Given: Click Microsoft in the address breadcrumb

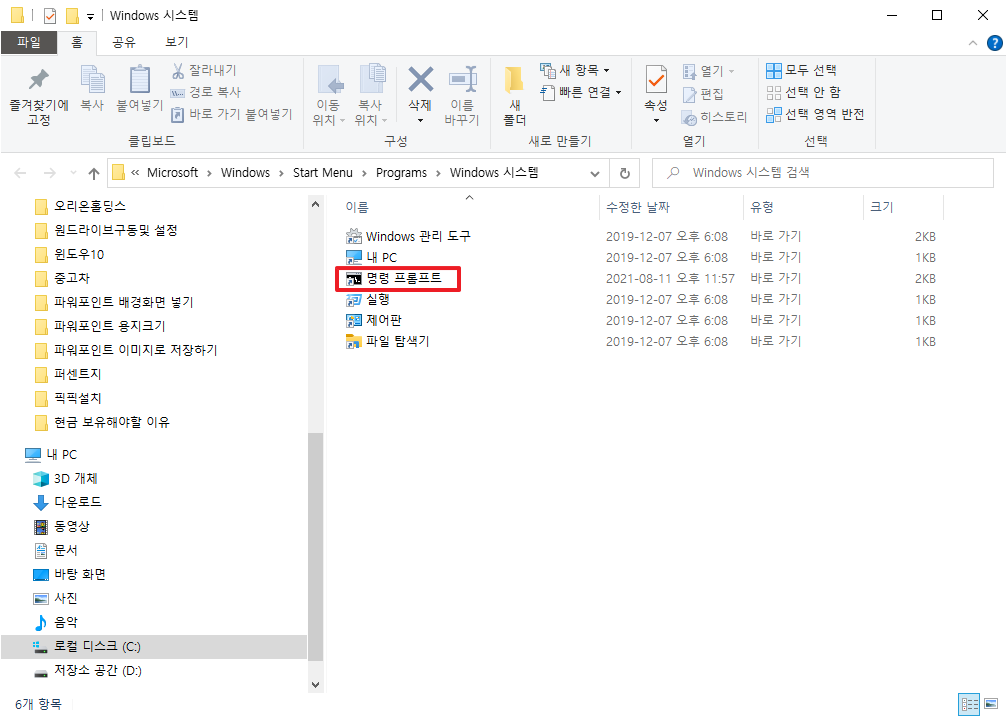Looking at the screenshot, I should coord(172,173).
